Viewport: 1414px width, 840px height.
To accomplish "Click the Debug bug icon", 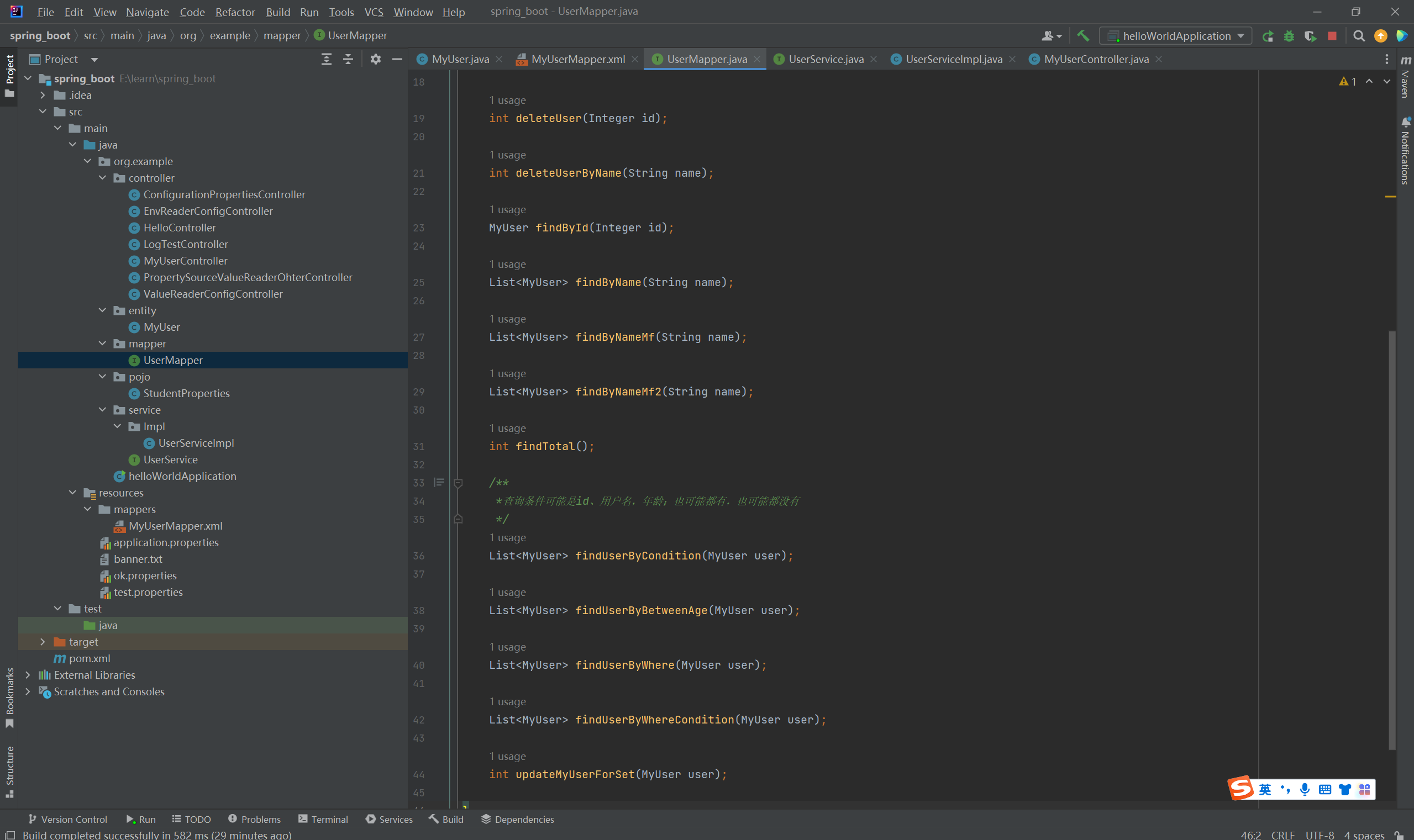I will coord(1289,36).
